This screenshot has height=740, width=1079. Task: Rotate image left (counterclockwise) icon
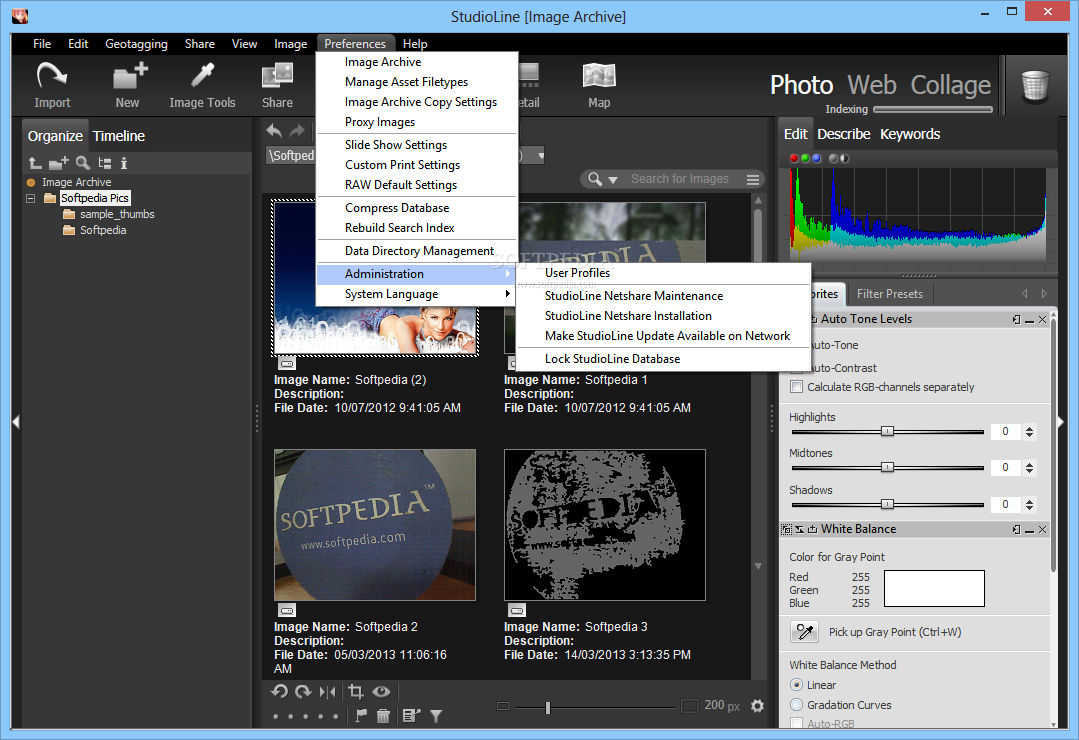[279, 692]
